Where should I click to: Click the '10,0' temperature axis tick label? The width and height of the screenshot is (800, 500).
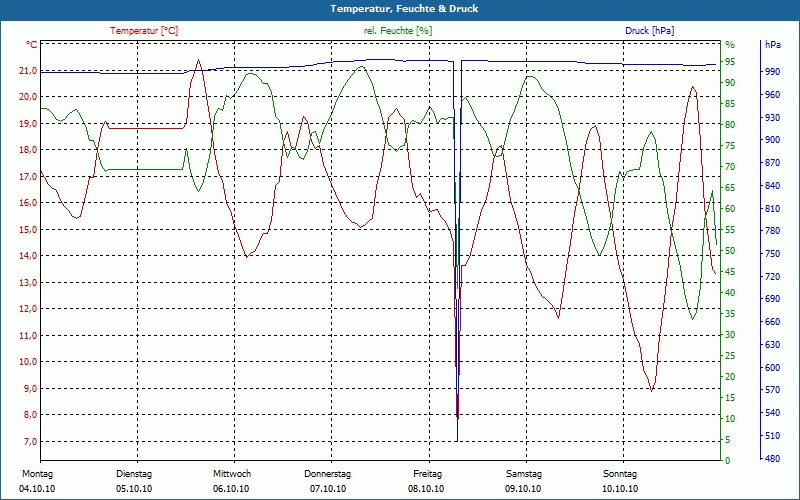tap(28, 362)
